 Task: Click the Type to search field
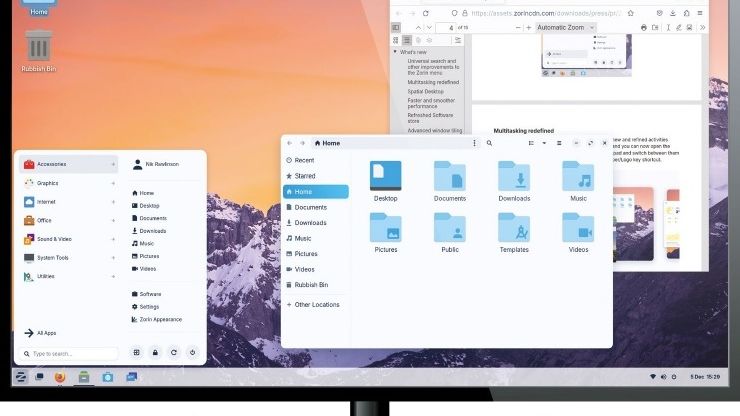pos(69,354)
